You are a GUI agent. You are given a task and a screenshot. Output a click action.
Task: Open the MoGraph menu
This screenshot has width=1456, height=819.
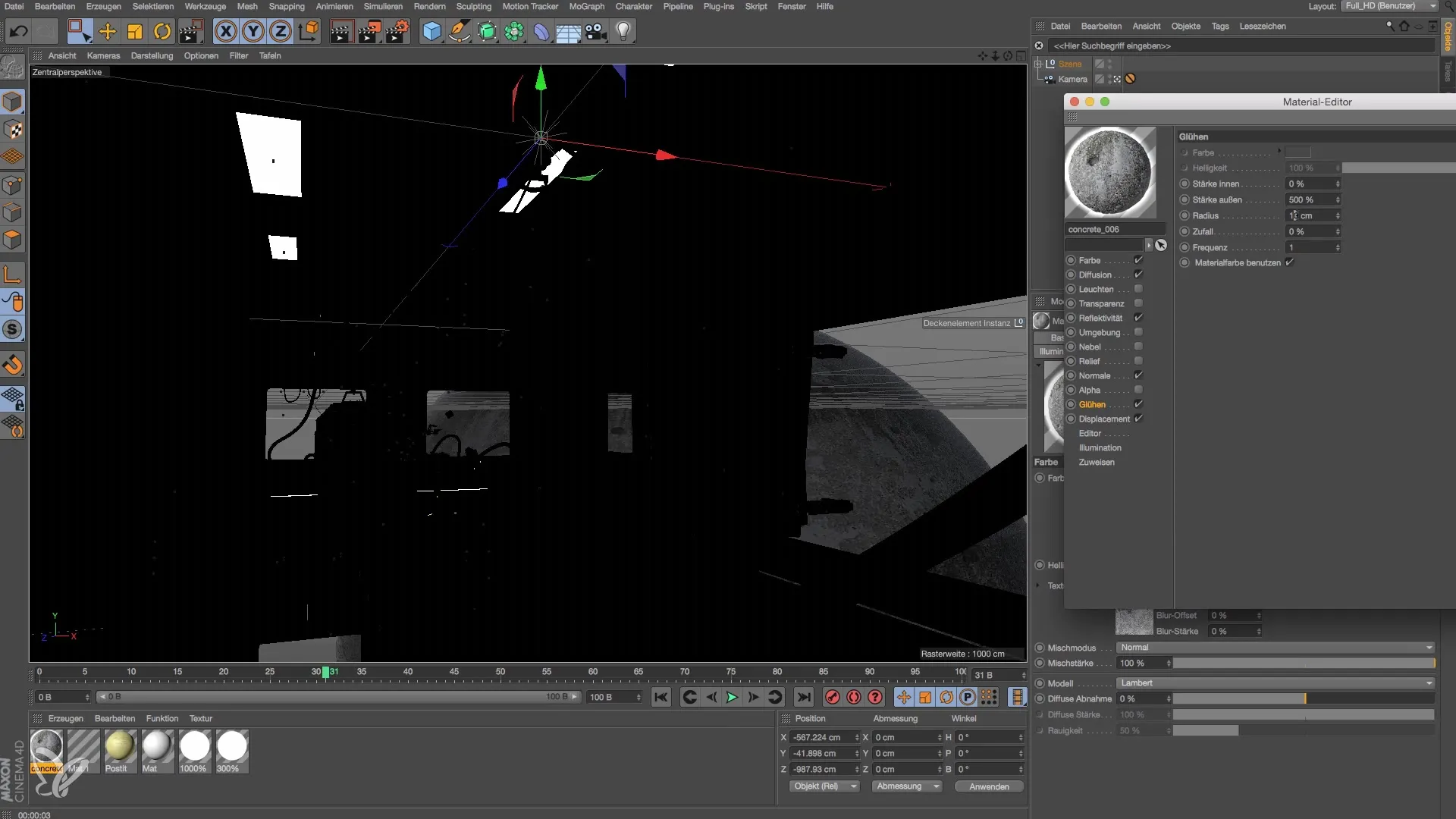tap(587, 6)
